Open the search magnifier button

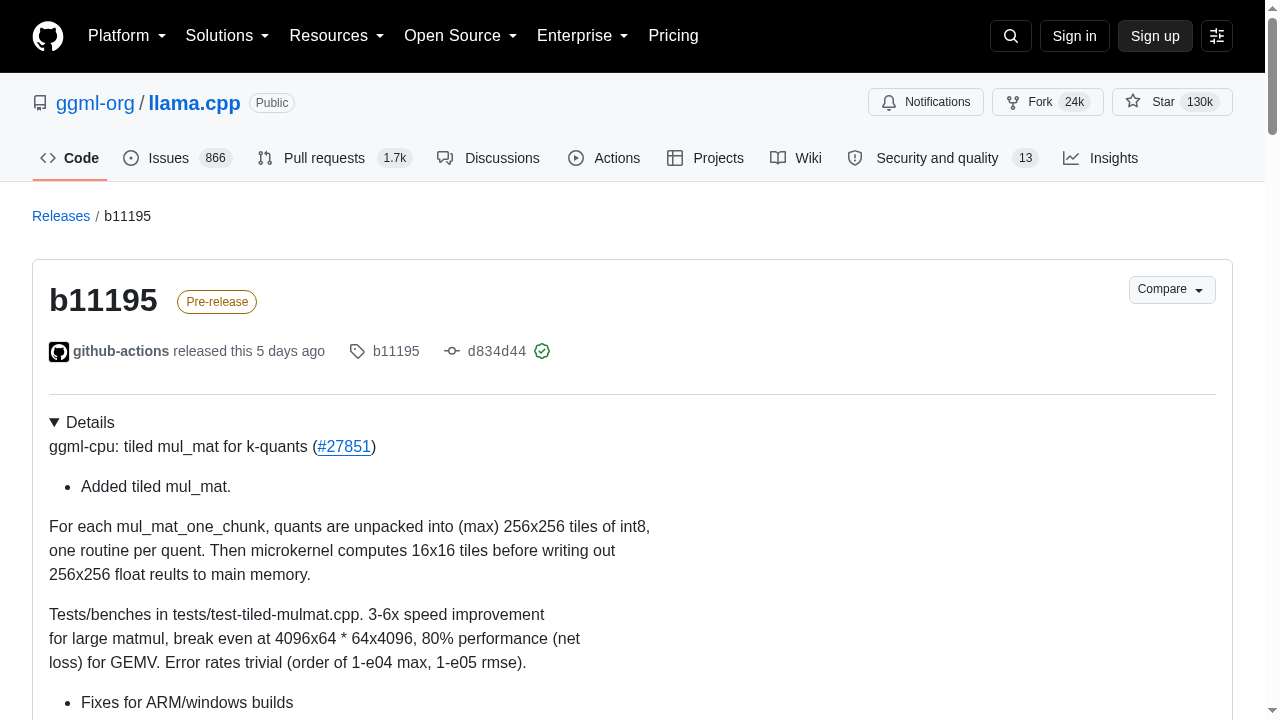pos(1010,36)
